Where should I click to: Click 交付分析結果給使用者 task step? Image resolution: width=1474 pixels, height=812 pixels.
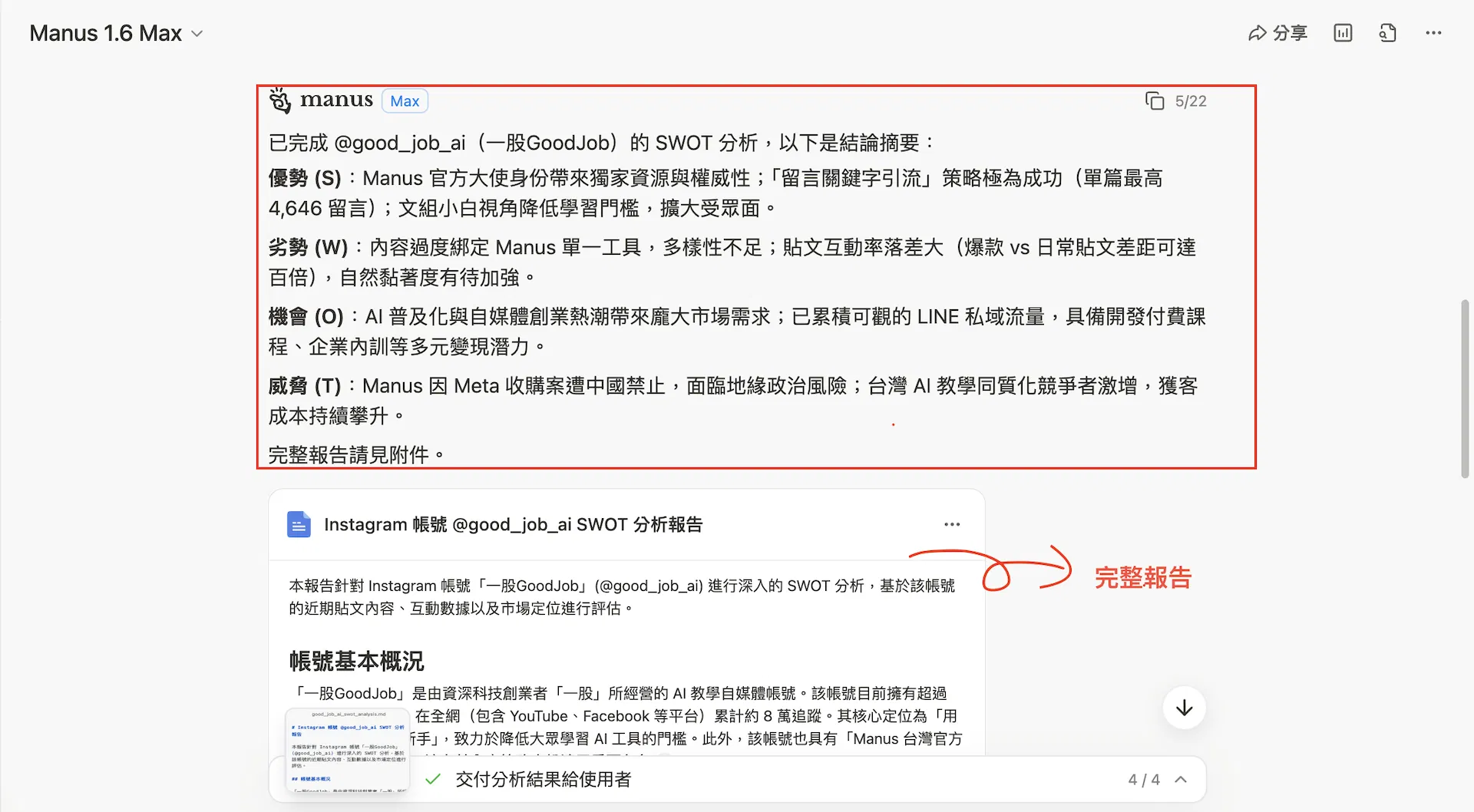tap(544, 780)
